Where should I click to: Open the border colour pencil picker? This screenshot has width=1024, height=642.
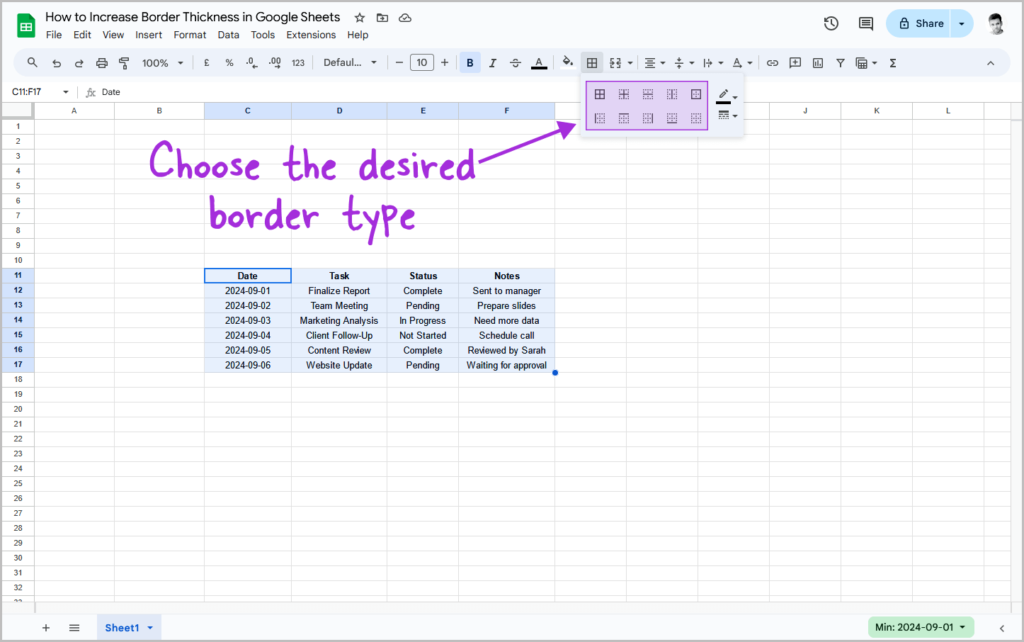(726, 96)
